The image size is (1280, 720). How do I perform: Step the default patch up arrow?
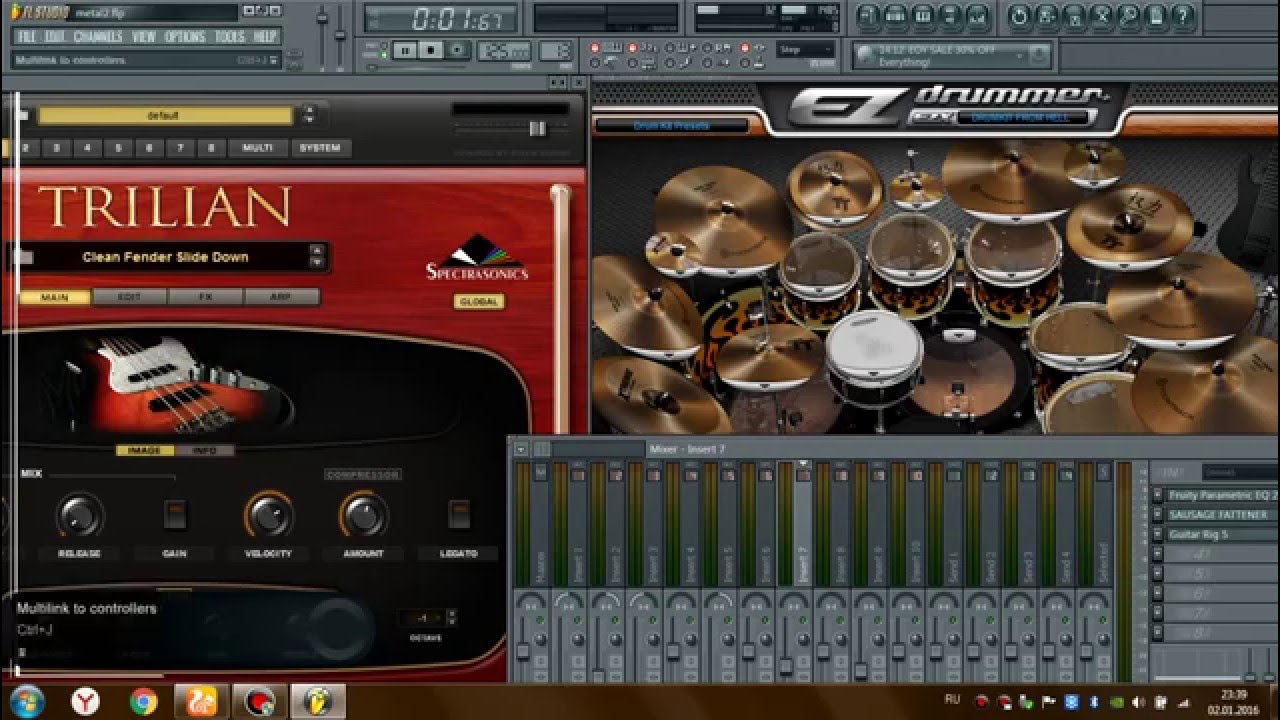click(309, 109)
